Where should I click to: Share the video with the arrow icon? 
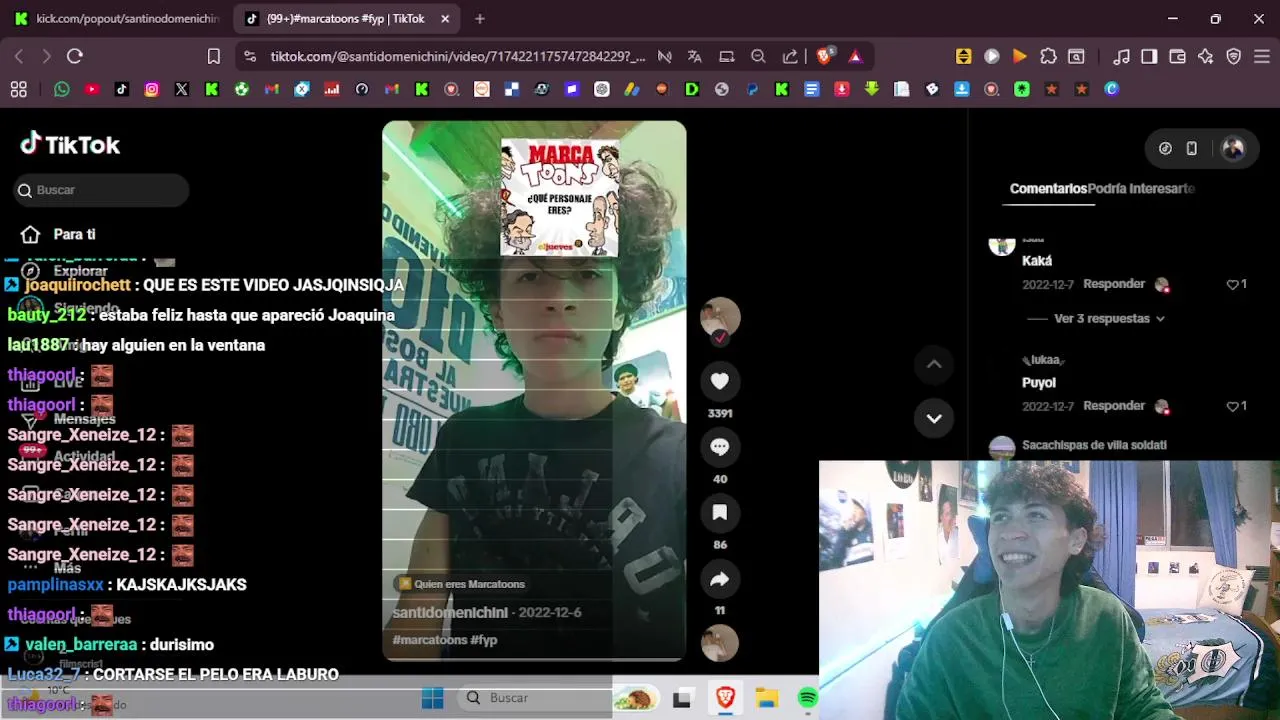coord(719,579)
